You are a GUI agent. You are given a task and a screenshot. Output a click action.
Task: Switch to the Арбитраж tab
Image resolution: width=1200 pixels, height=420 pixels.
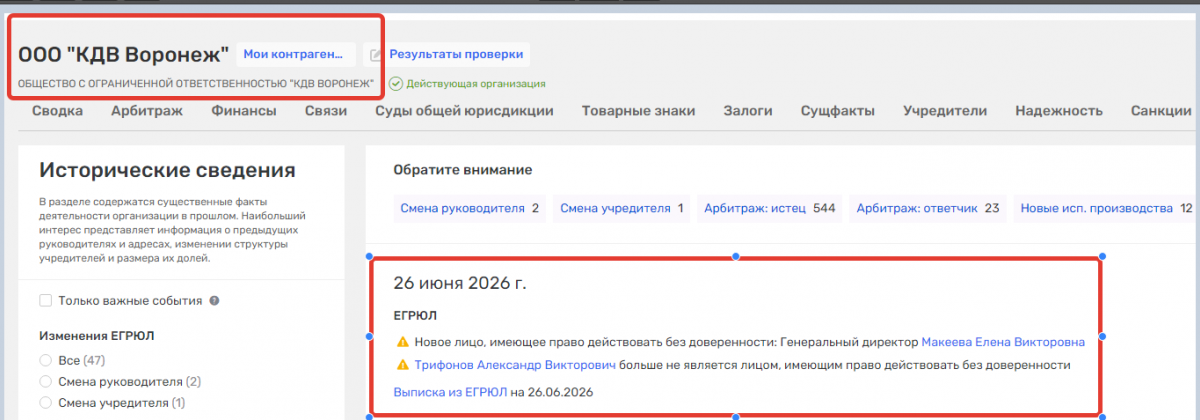point(147,111)
